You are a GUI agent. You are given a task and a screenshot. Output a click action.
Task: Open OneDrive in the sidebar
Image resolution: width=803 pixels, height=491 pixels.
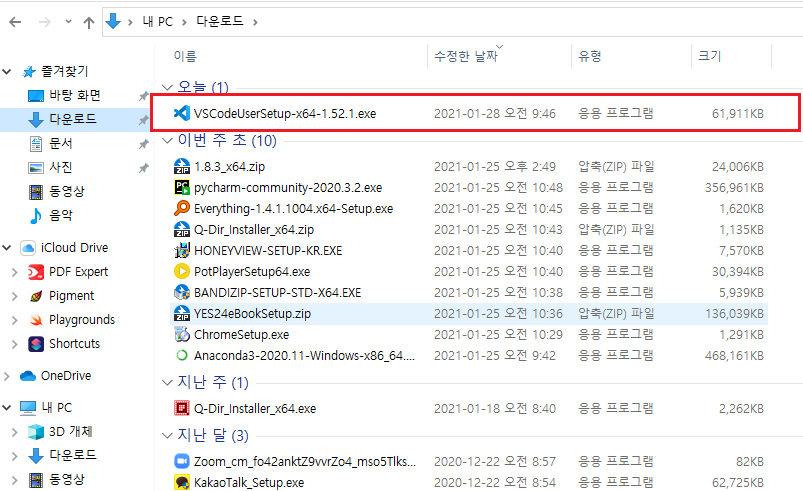pos(66,376)
